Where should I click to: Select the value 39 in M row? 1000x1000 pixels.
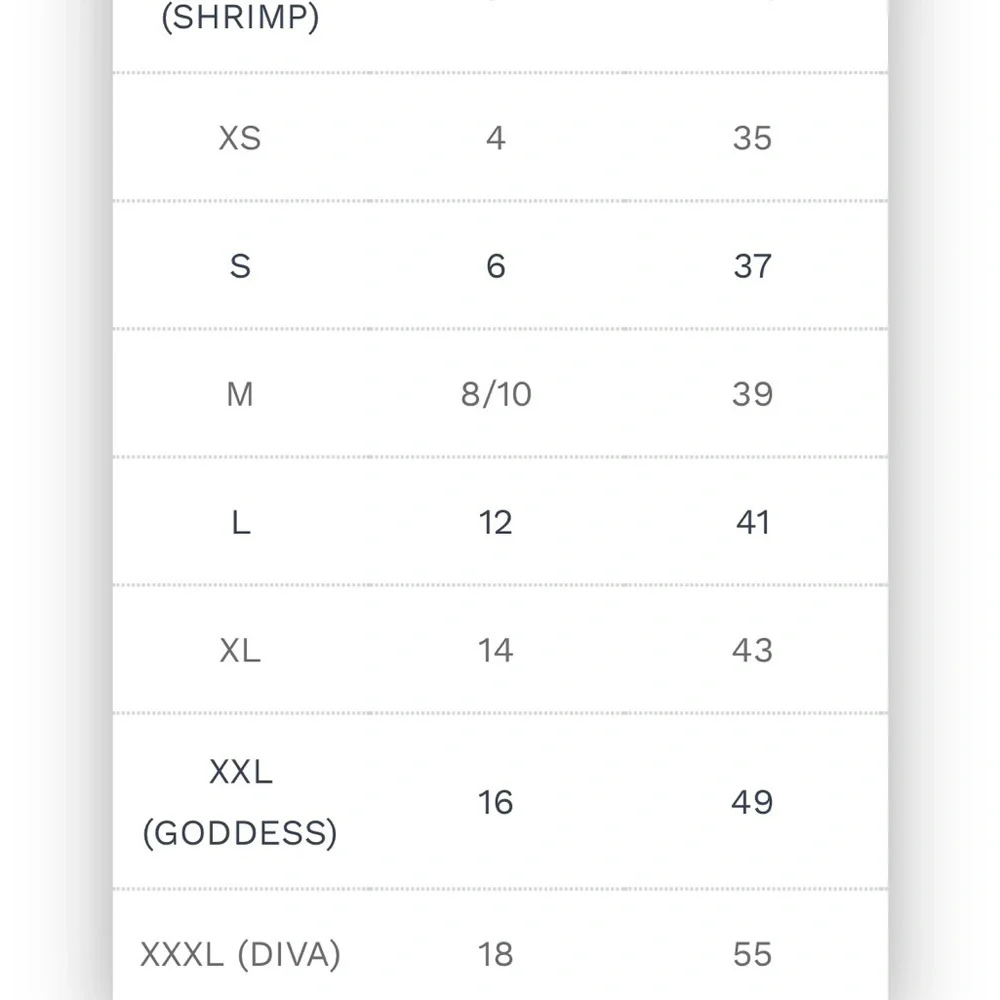pyautogui.click(x=752, y=394)
